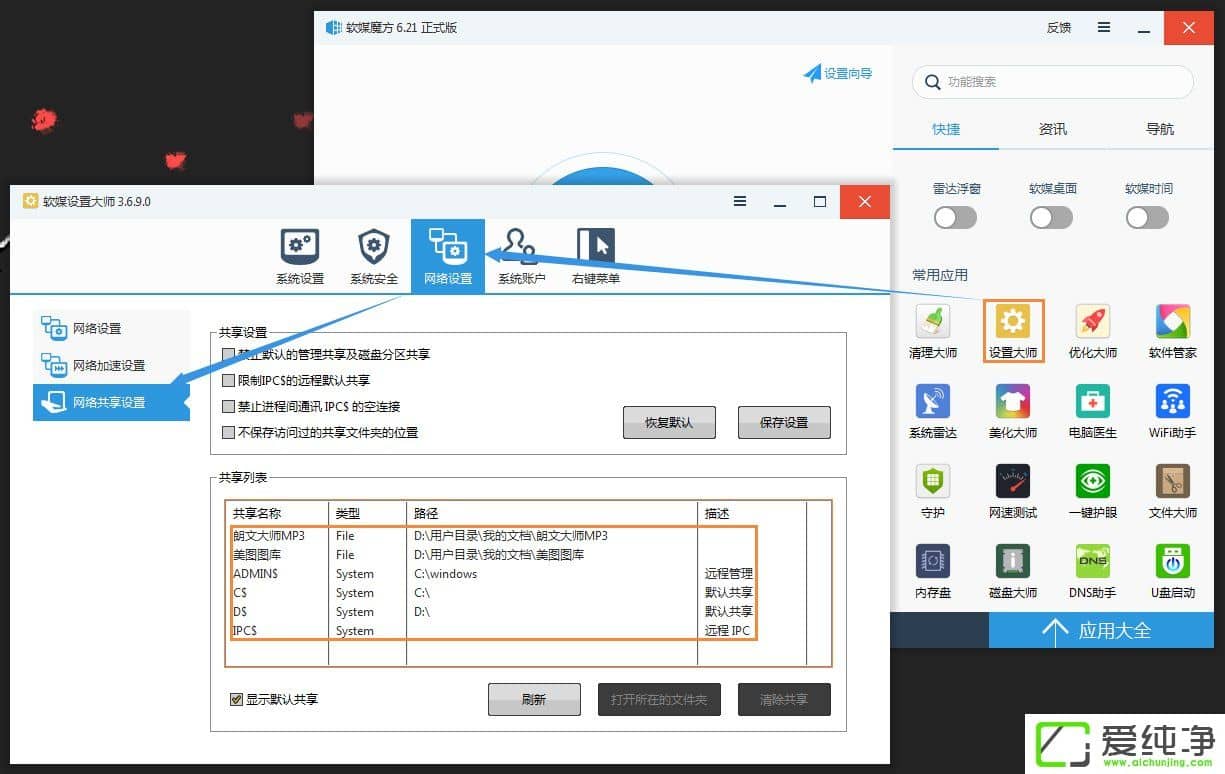The image size is (1225, 774).
Task: Open 系统账户 settings panel
Action: pos(521,254)
